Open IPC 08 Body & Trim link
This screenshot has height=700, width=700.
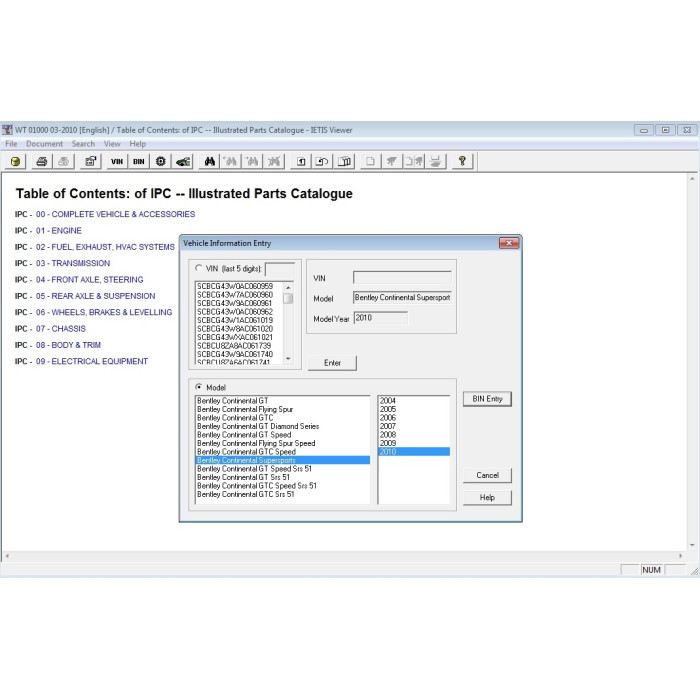(68, 345)
